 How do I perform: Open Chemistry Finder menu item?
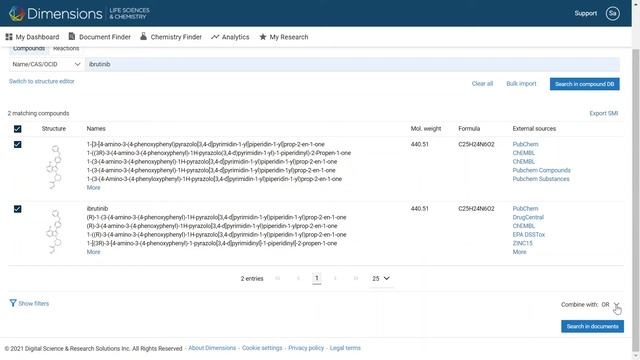pyautogui.click(x=171, y=37)
